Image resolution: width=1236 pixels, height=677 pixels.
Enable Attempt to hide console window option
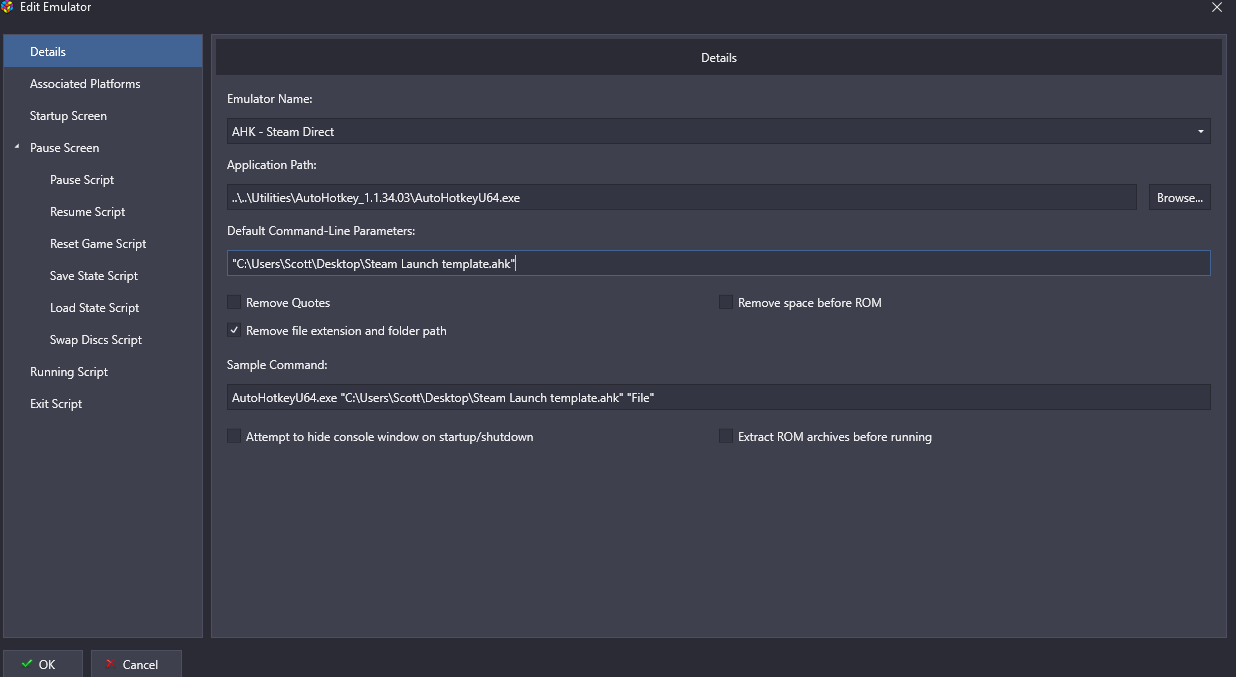pos(234,436)
